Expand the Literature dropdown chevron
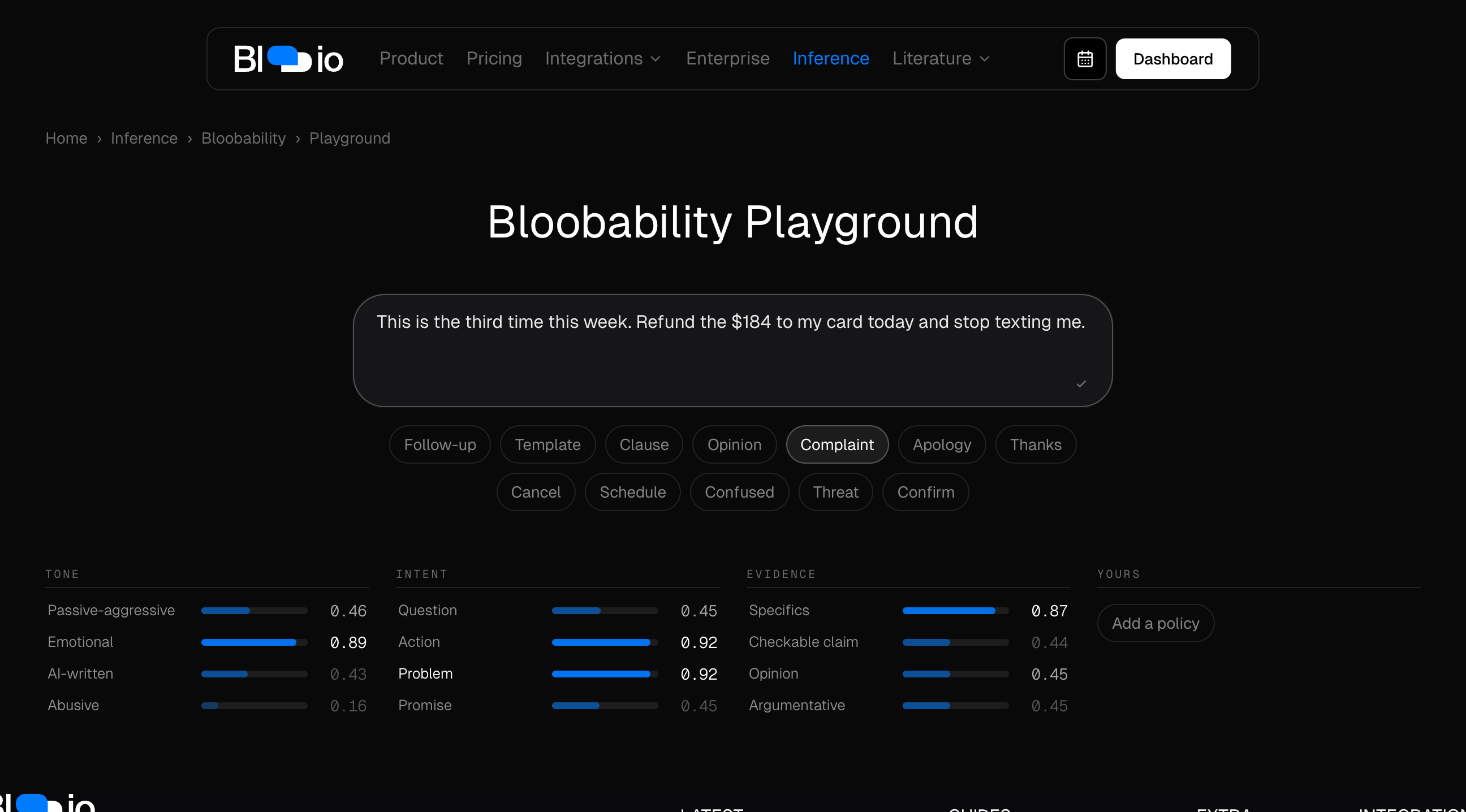Viewport: 1466px width, 812px height. click(985, 59)
